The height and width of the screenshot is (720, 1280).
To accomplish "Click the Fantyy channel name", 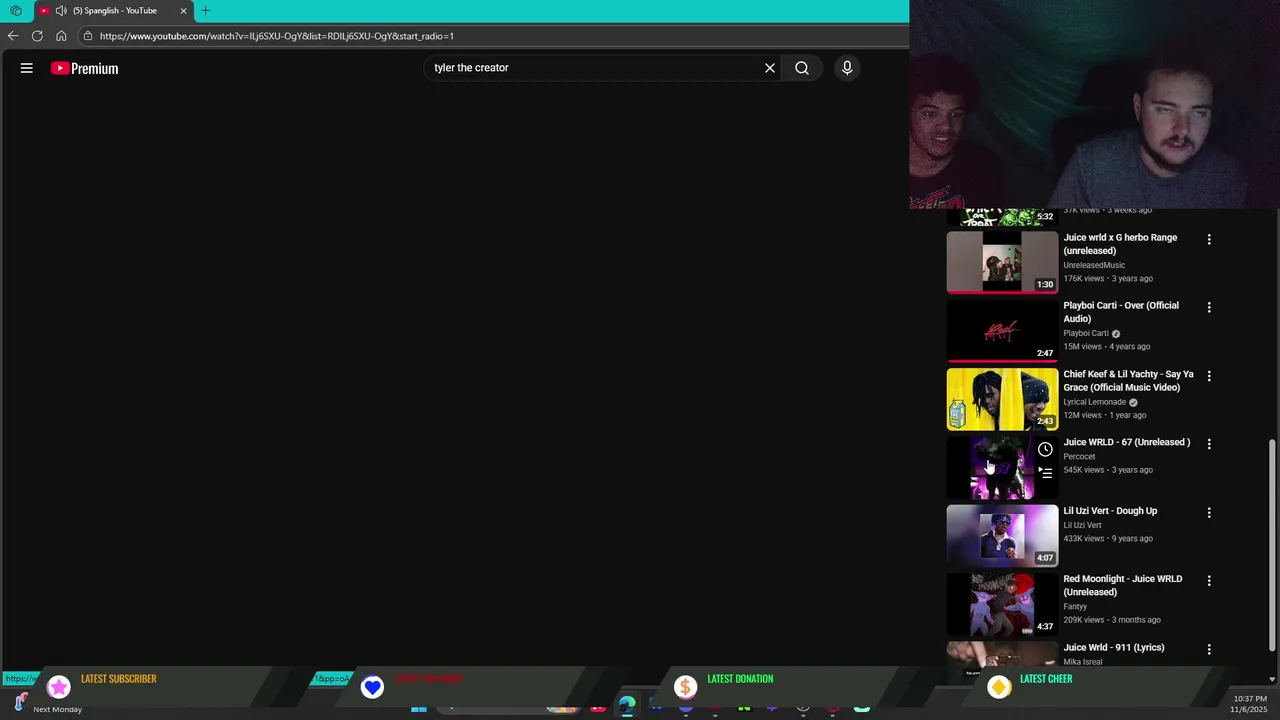I will [1075, 606].
